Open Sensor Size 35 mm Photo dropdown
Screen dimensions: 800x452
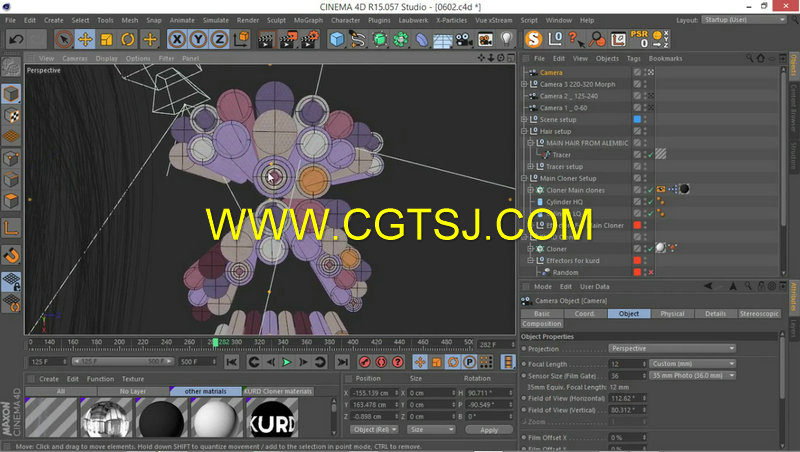point(692,375)
